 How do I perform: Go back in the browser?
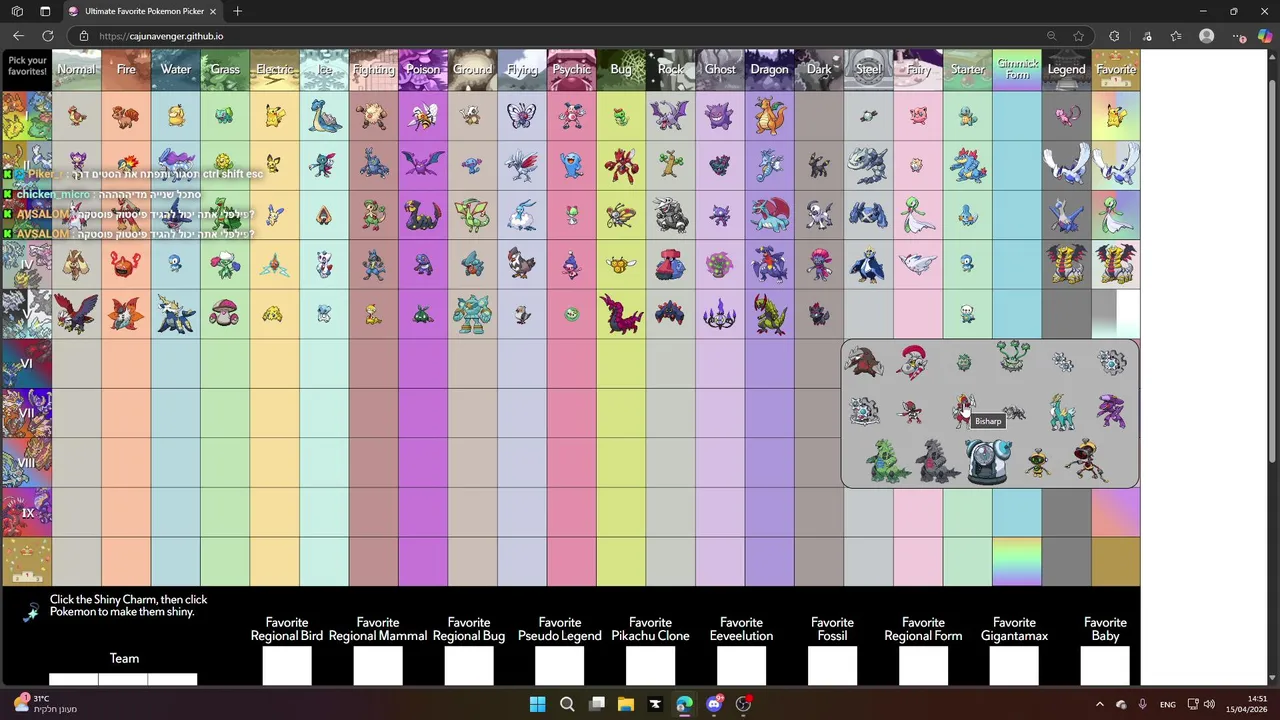click(x=18, y=36)
